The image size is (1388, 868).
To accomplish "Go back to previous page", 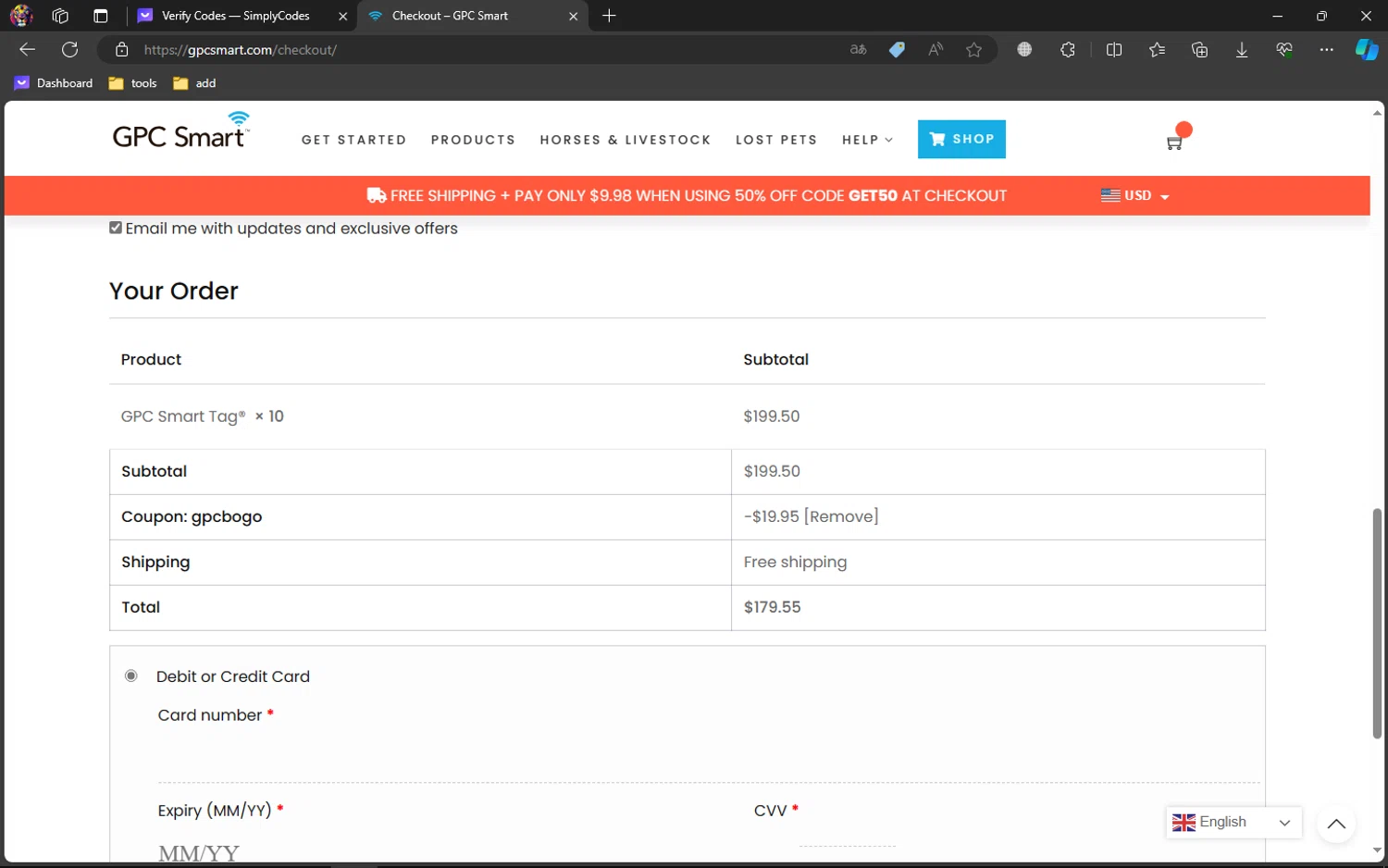I will point(27,50).
